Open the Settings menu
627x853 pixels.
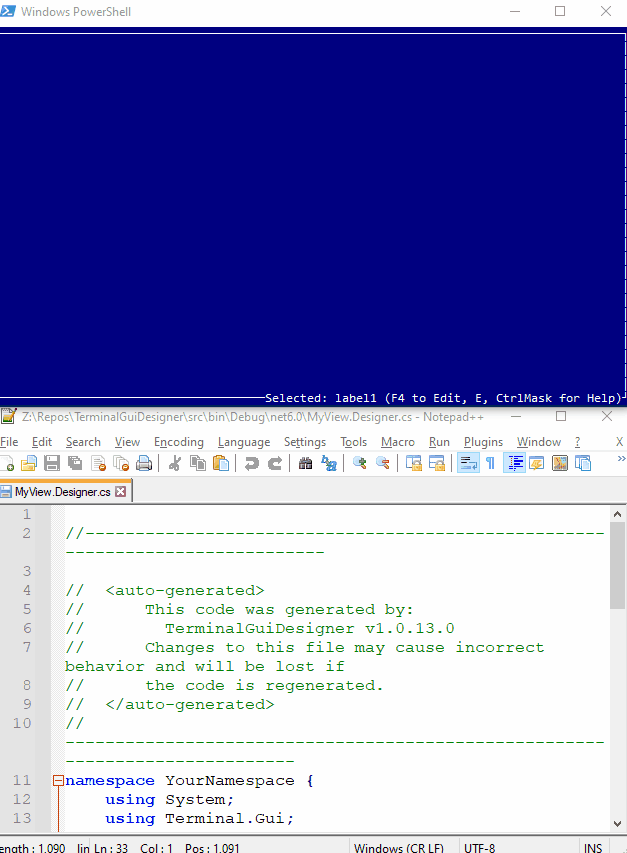point(305,442)
